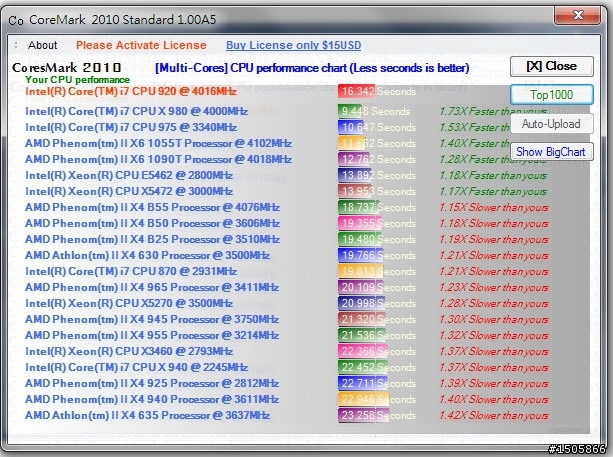Click Please Activate License
The image size is (613, 457).
(x=141, y=45)
